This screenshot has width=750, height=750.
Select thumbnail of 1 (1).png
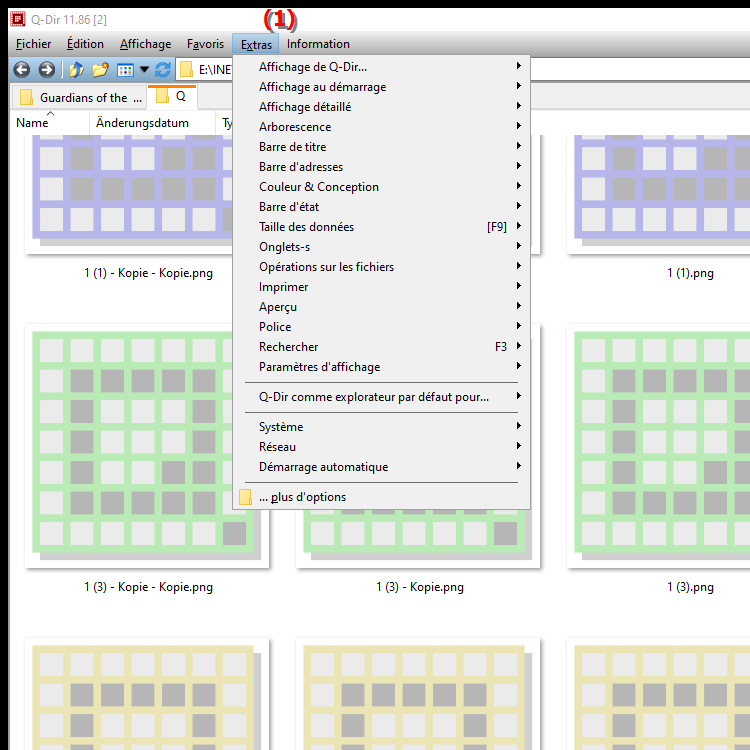(x=658, y=194)
